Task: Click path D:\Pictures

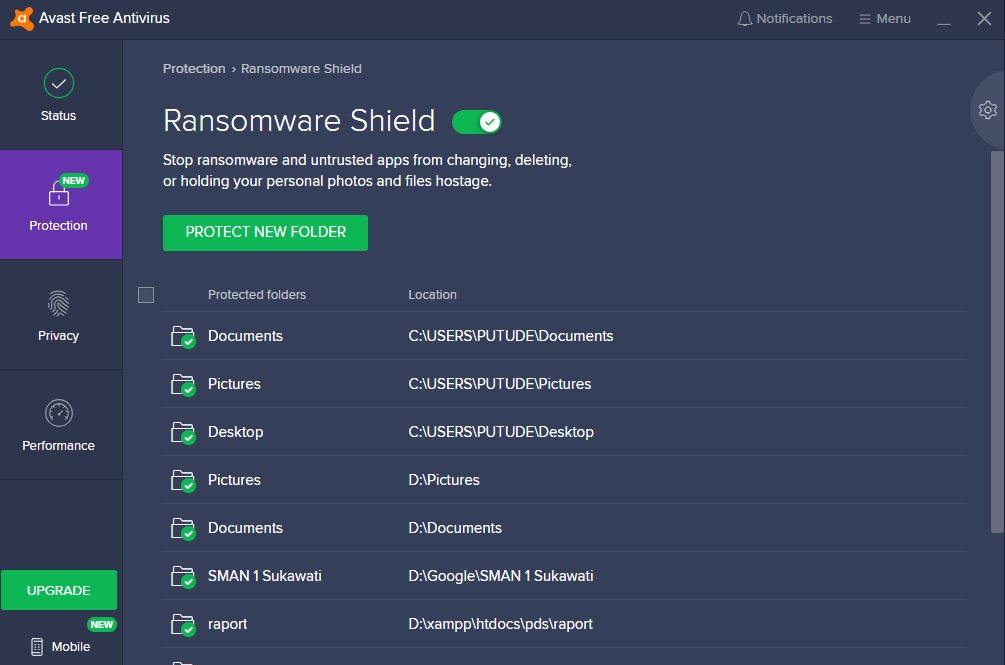Action: [444, 480]
